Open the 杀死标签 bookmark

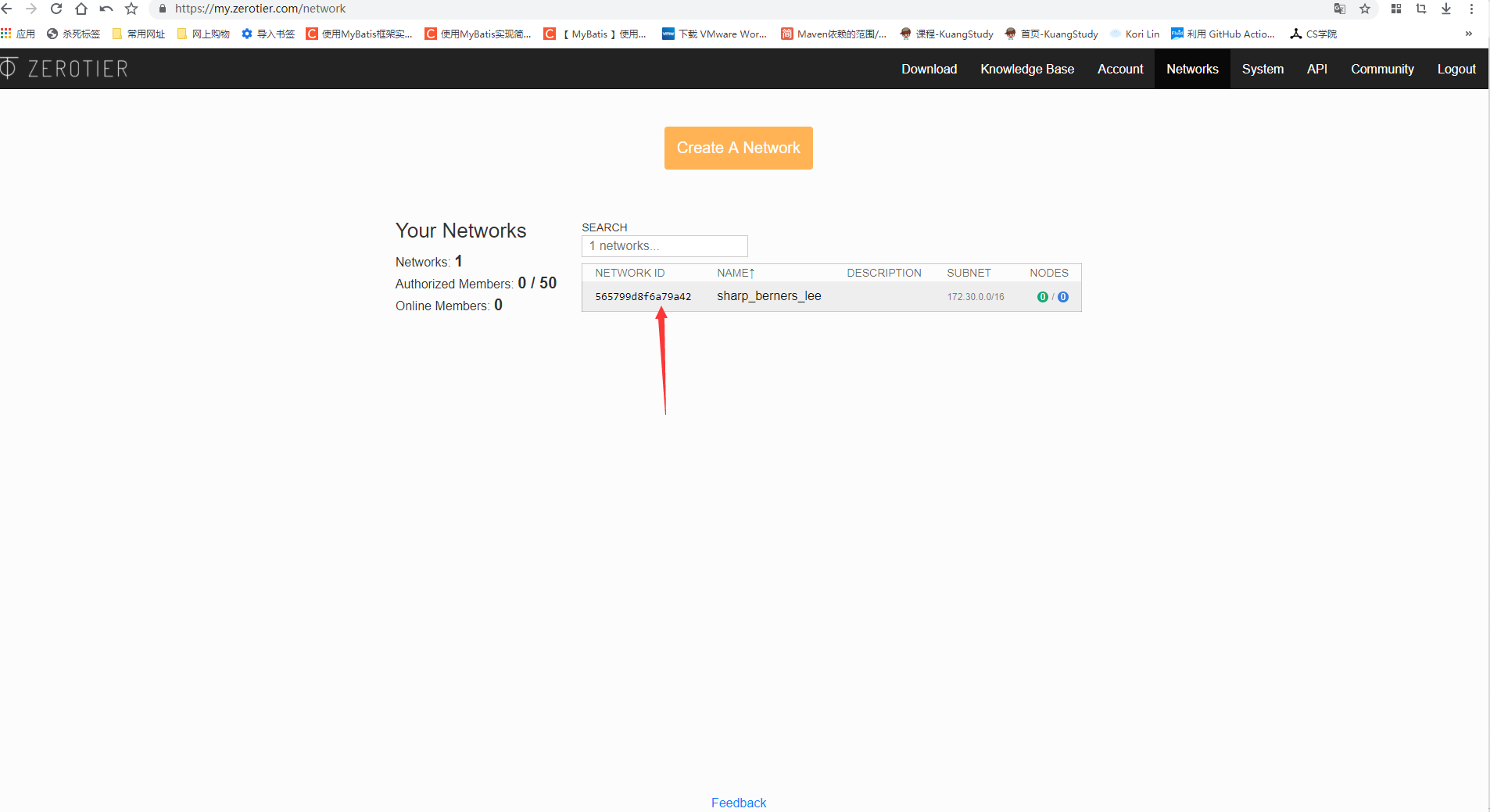click(73, 34)
